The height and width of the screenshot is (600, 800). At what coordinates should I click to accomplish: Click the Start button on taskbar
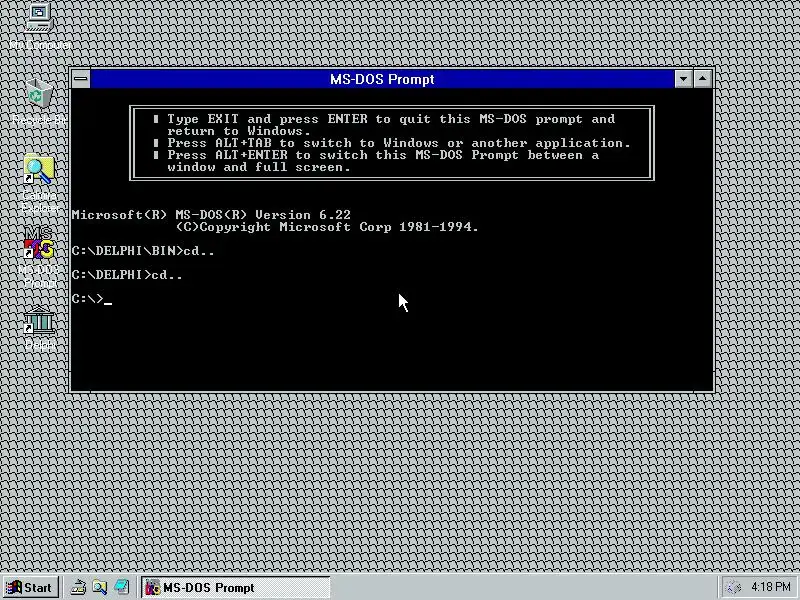pos(30,587)
